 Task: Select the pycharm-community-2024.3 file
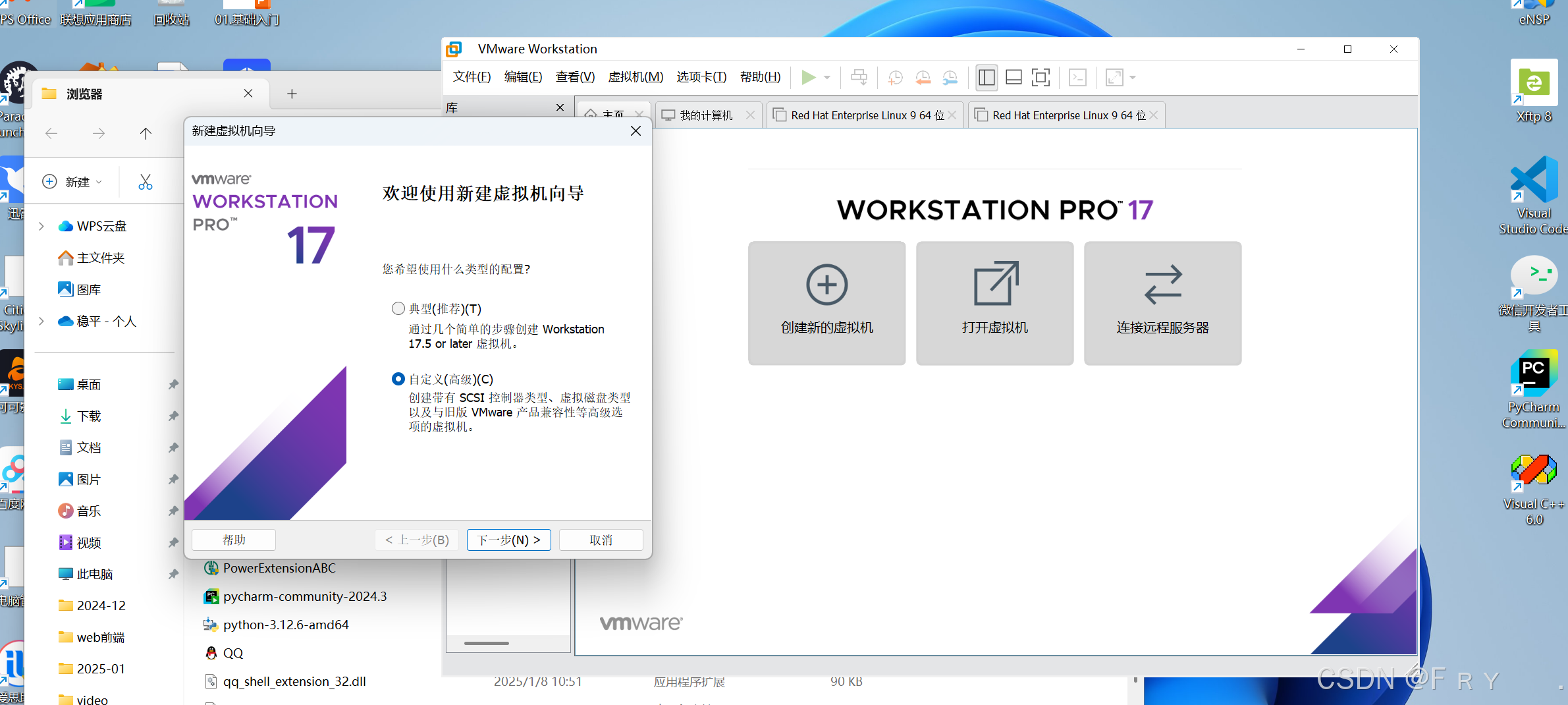coord(295,596)
